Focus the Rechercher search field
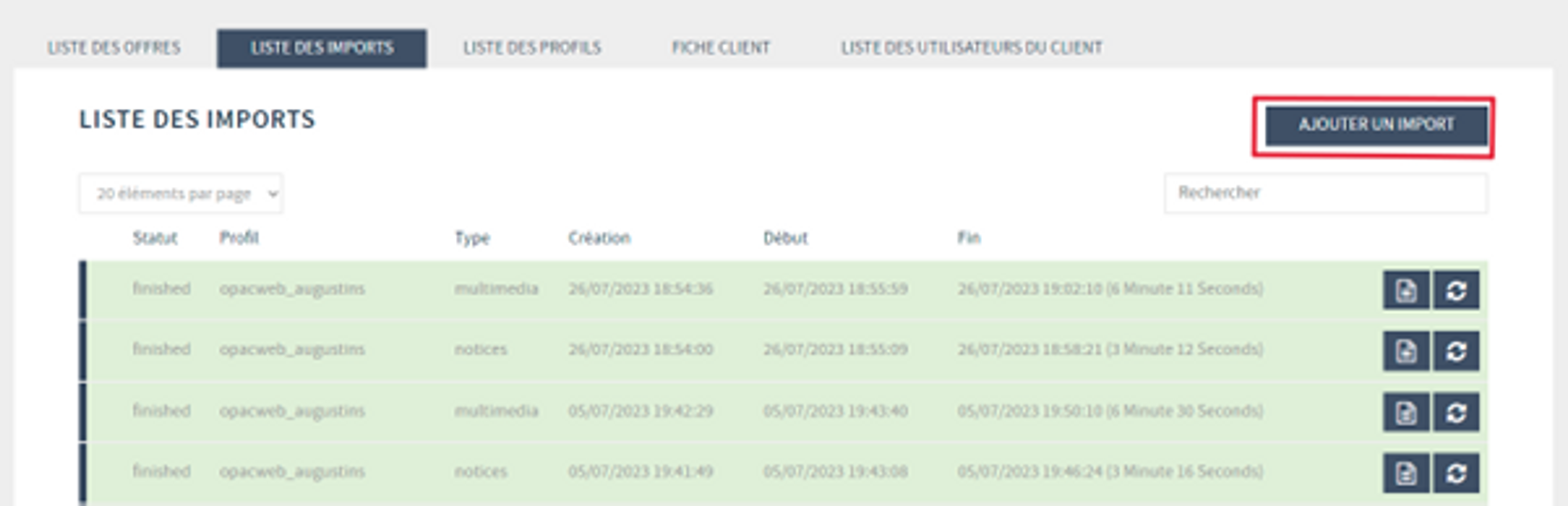Image resolution: width=1568 pixels, height=506 pixels. click(1326, 193)
